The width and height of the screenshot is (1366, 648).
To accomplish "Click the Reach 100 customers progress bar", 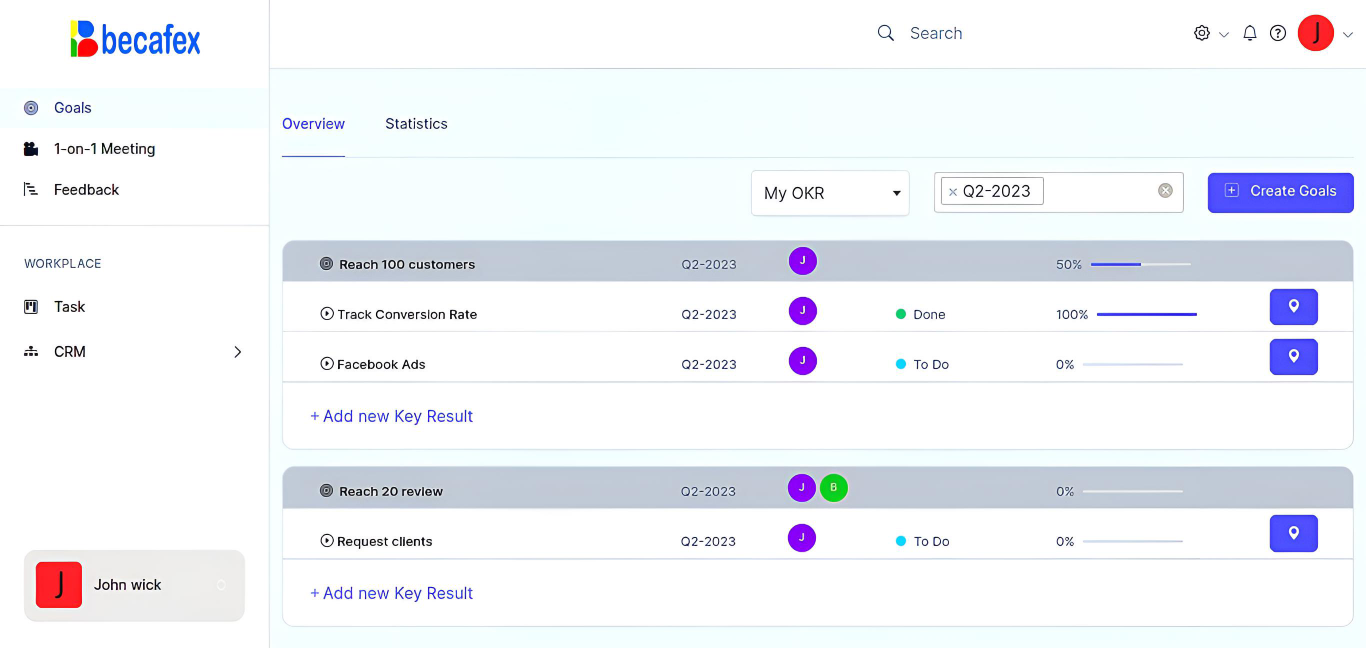I will (1140, 265).
